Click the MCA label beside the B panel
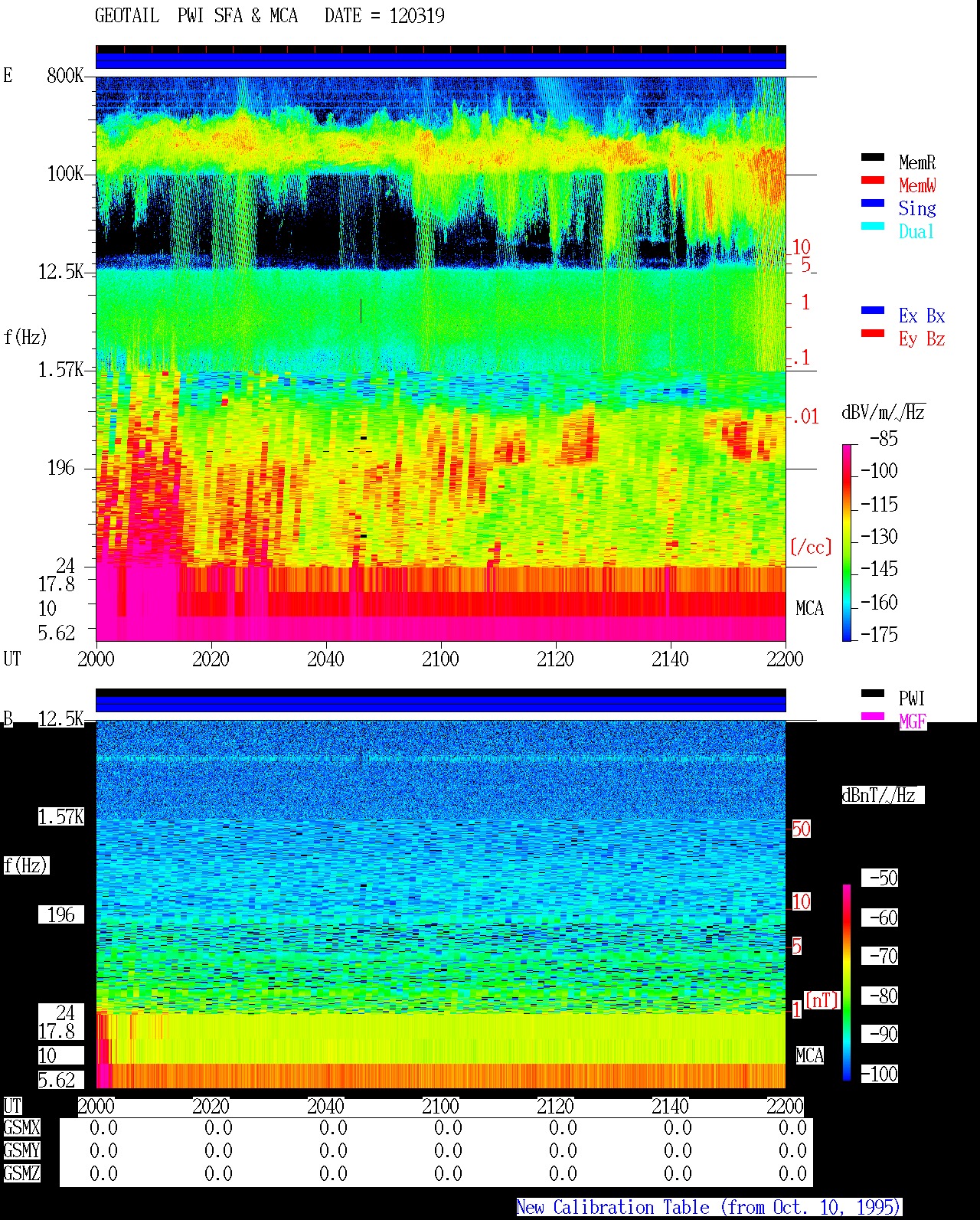 809,1055
